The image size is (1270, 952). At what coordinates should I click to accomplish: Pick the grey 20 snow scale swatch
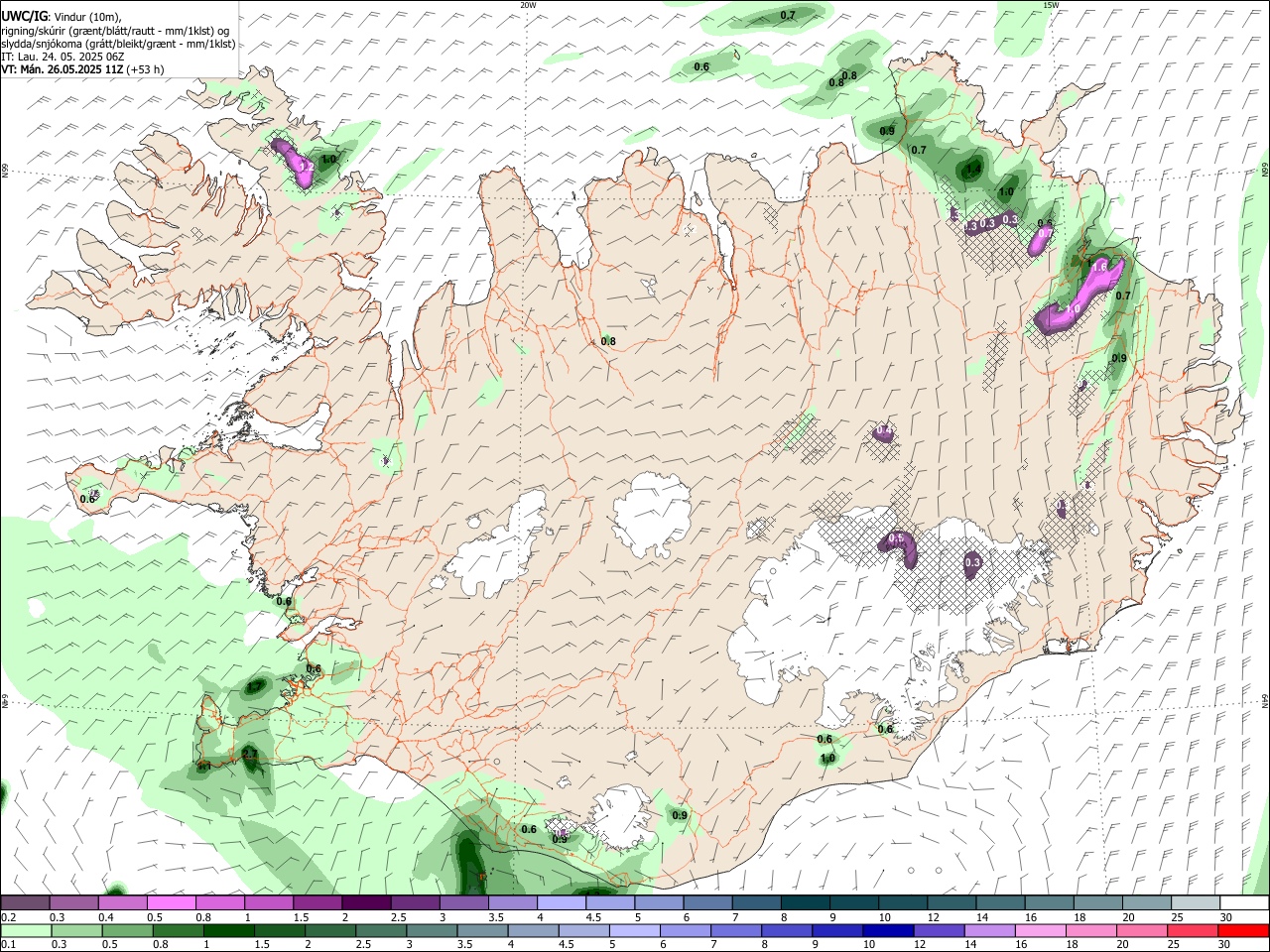point(1147,902)
